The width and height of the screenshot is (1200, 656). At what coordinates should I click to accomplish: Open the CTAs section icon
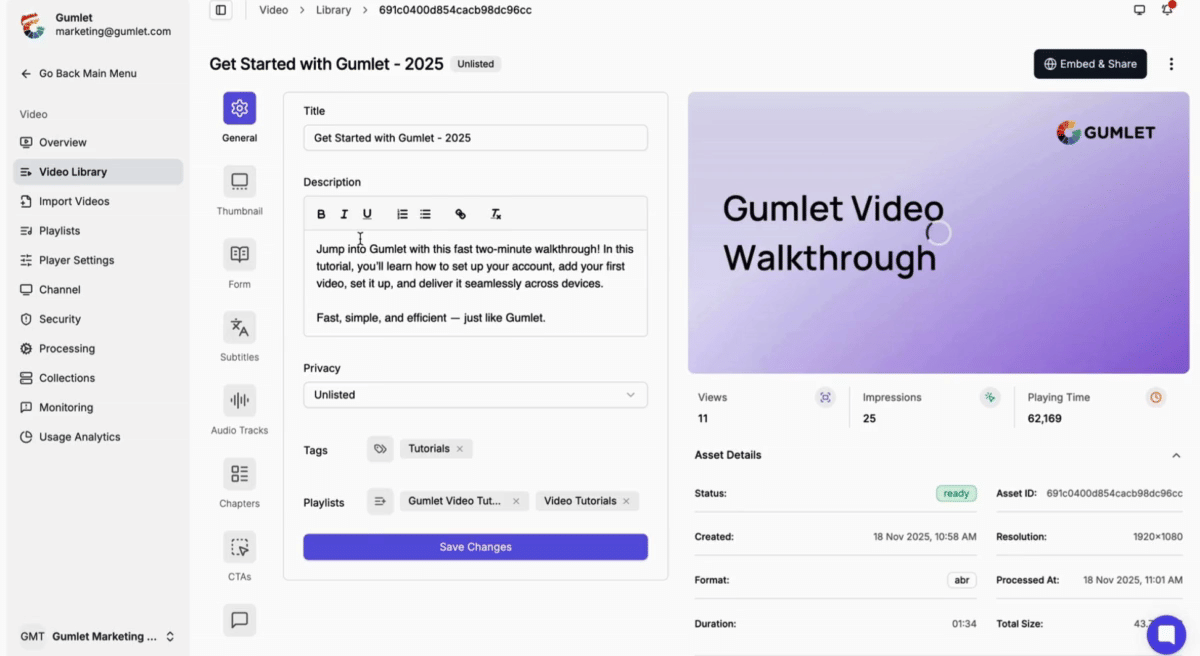(x=239, y=547)
